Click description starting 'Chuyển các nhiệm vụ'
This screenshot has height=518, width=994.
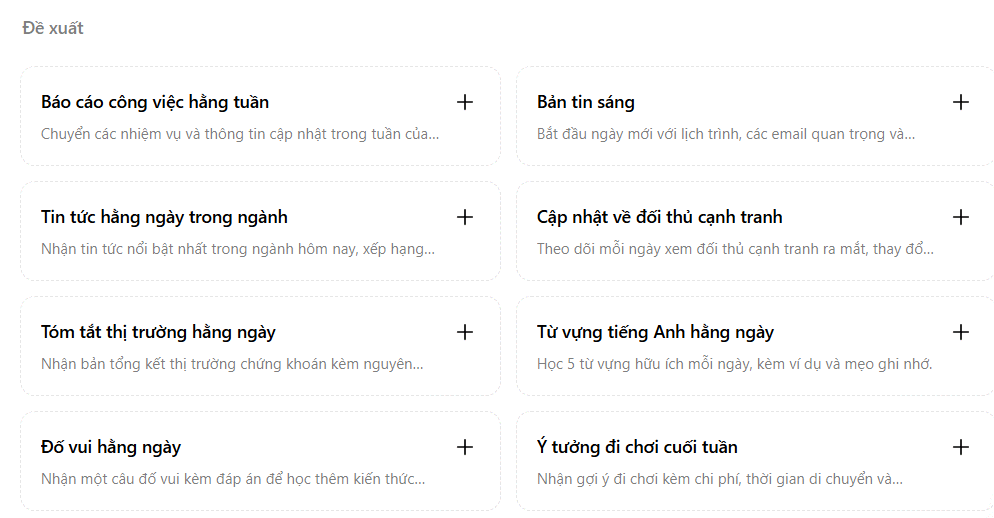240,134
